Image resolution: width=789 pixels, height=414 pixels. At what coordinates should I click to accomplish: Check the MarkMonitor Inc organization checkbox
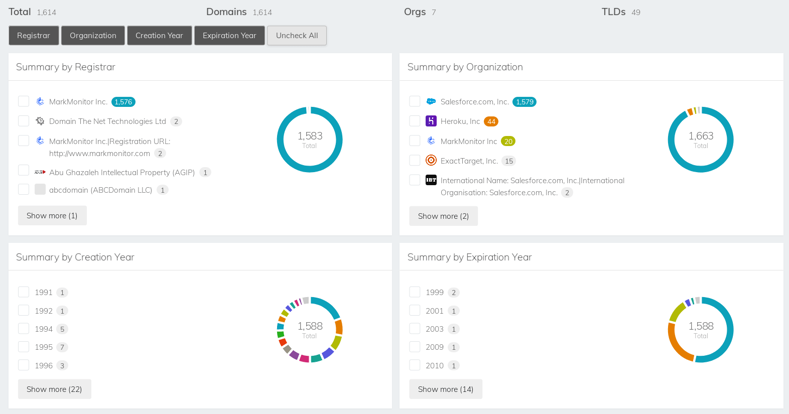tap(415, 140)
